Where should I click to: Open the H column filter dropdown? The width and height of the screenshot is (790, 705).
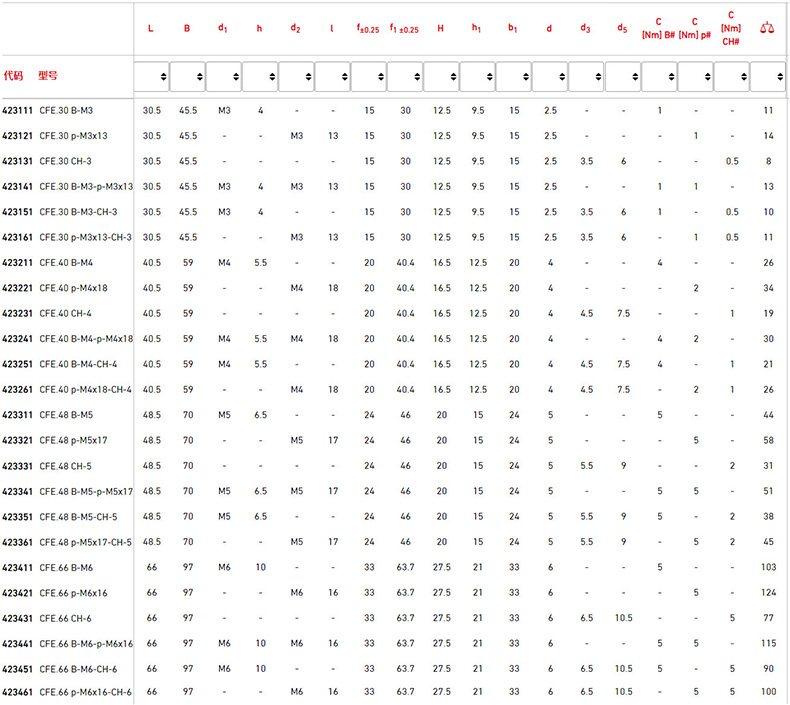(441, 76)
